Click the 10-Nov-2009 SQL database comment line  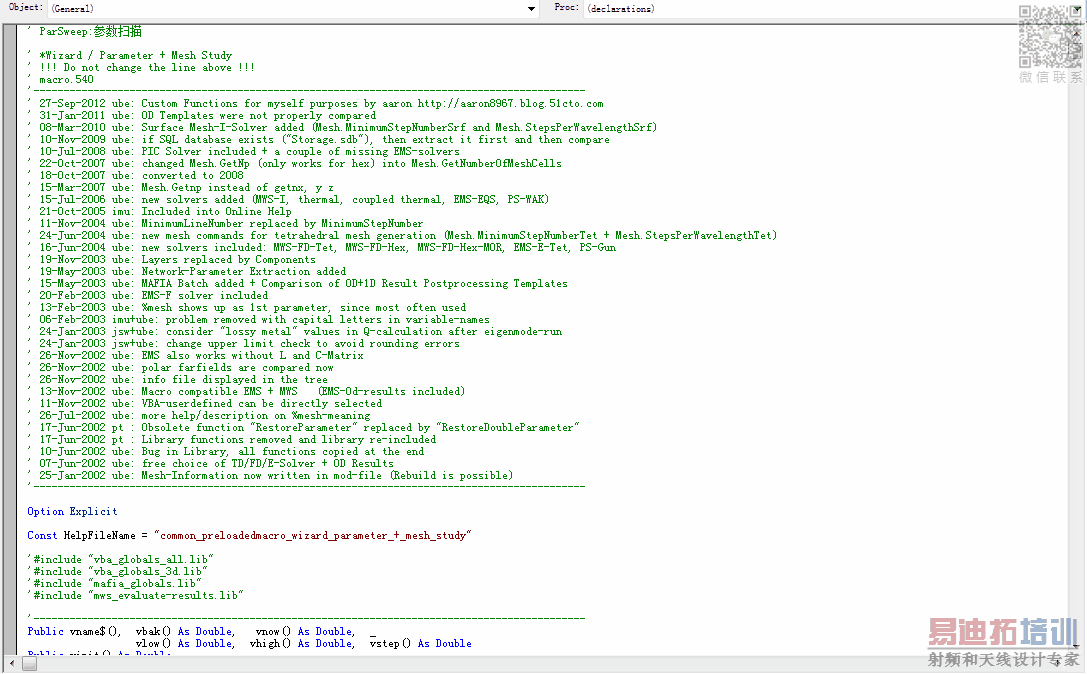pos(319,139)
